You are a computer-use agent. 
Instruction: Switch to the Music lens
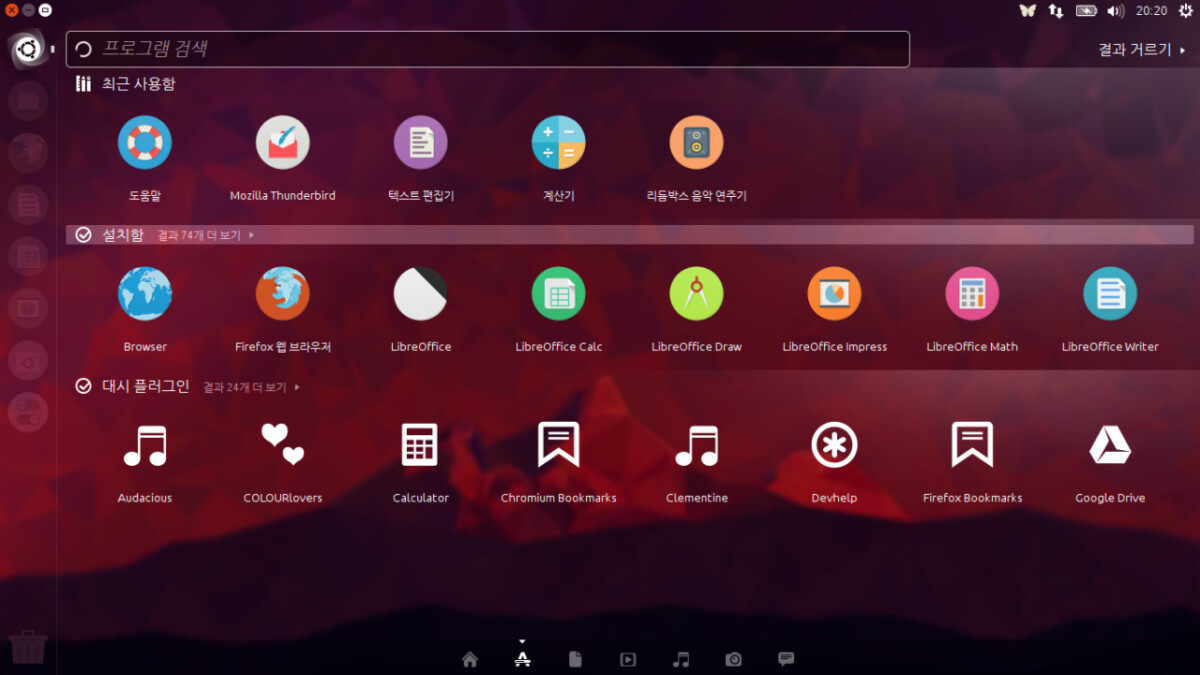pos(681,659)
